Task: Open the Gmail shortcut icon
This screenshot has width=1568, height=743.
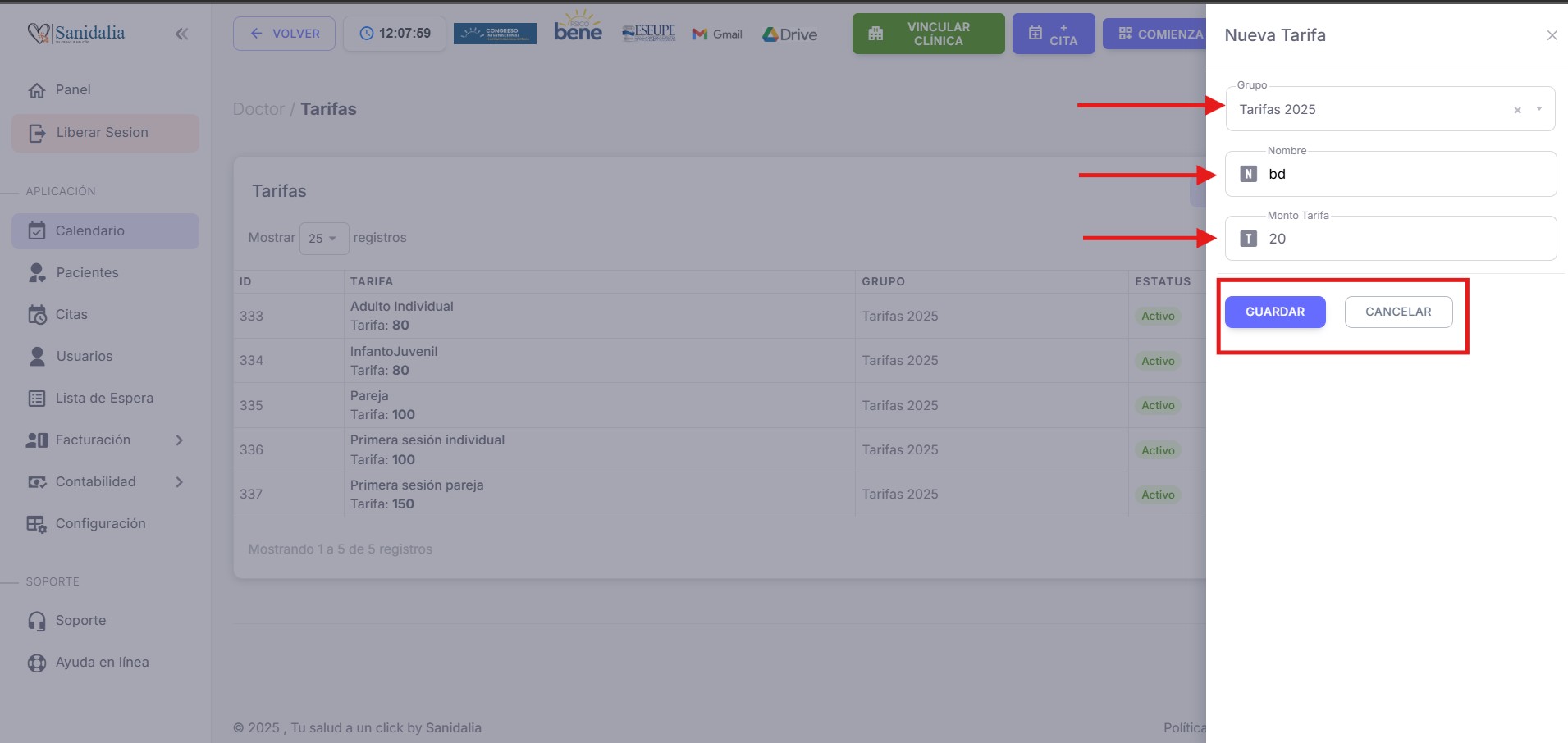Action: point(717,34)
